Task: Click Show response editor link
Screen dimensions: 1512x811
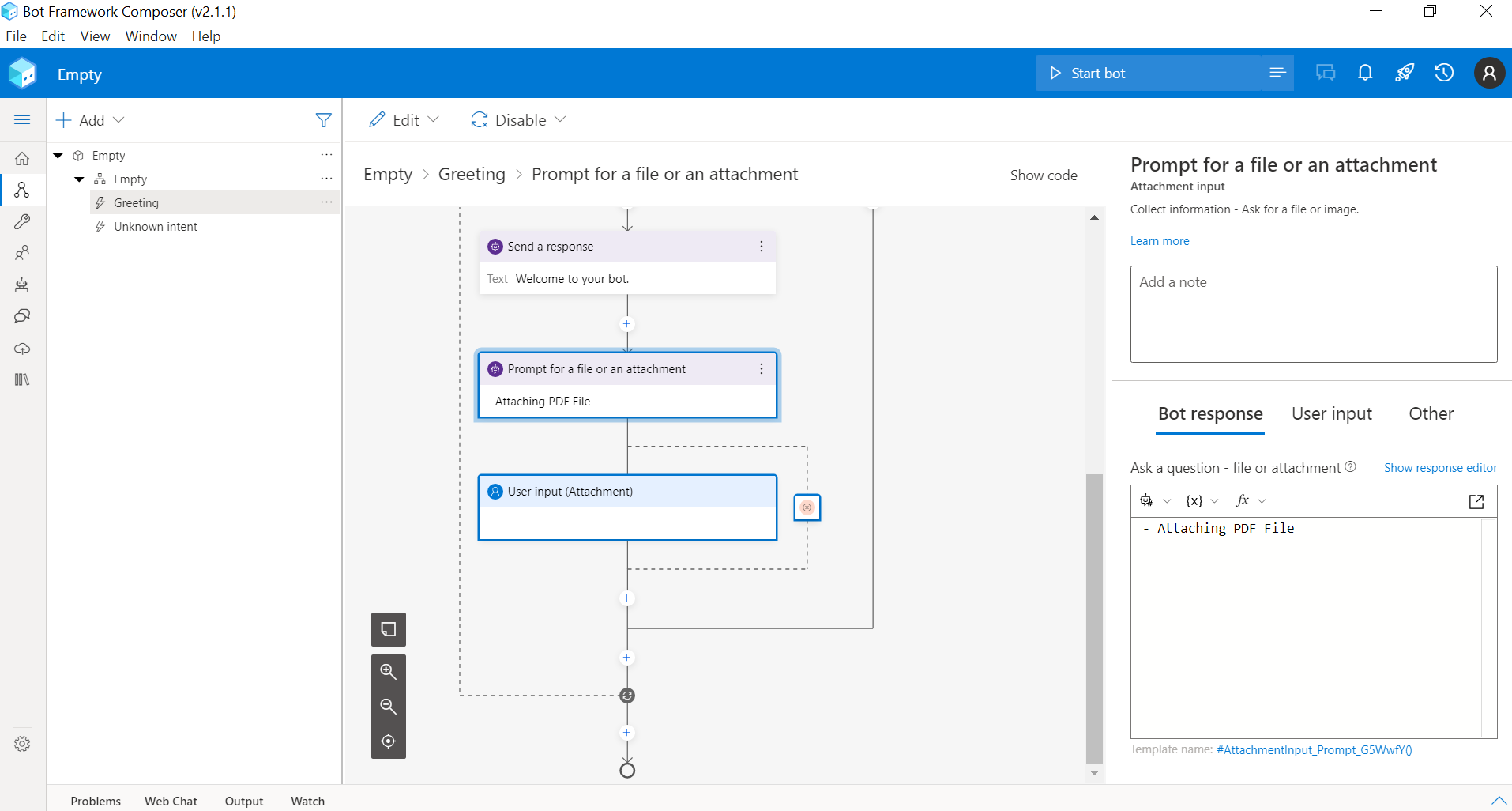Action: [x=1440, y=467]
